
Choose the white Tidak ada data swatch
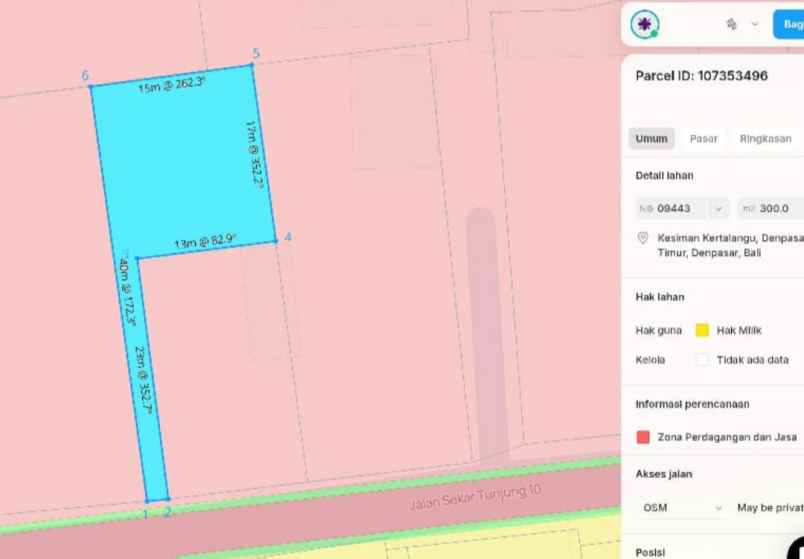[702, 360]
